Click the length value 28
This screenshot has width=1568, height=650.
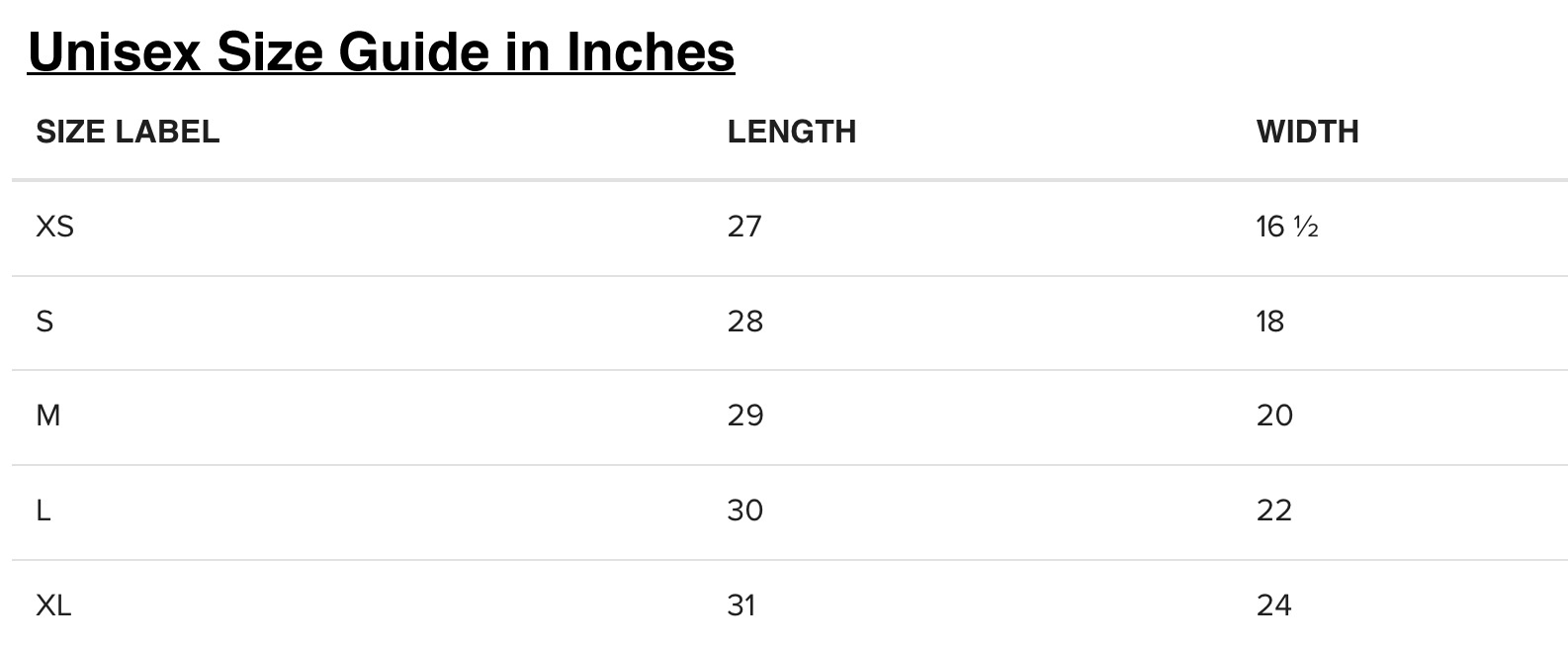(745, 322)
